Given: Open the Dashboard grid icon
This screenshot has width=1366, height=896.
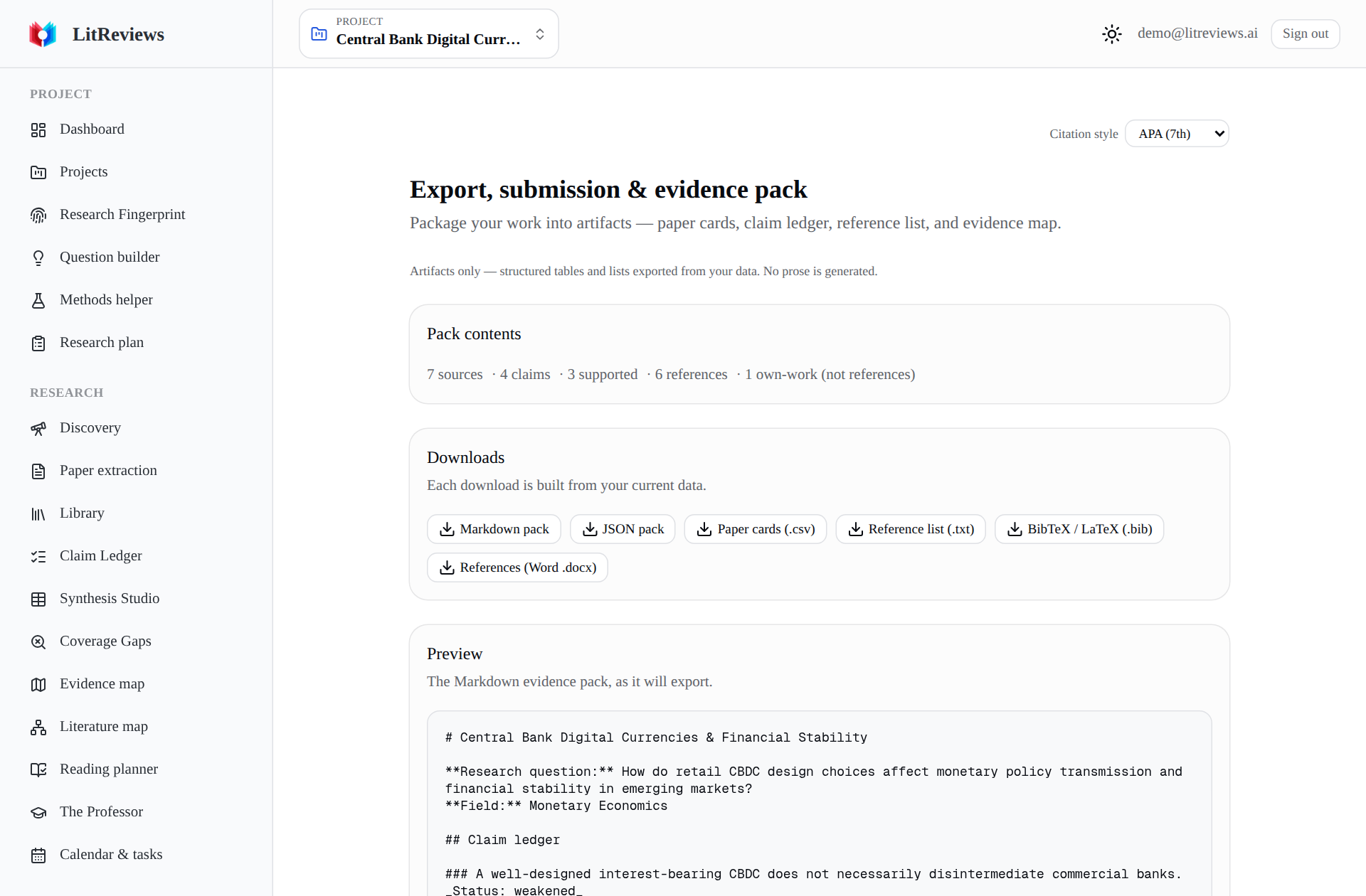Looking at the screenshot, I should (38, 129).
